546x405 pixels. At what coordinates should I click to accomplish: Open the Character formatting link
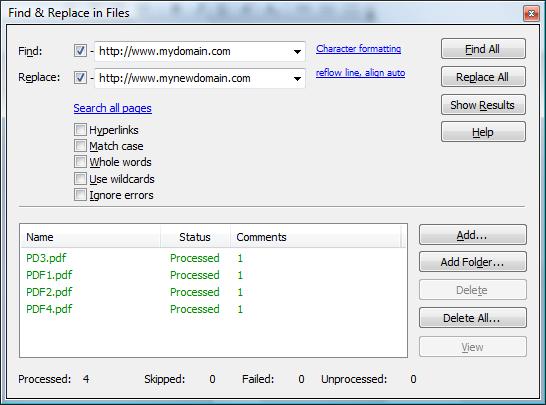[x=359, y=49]
